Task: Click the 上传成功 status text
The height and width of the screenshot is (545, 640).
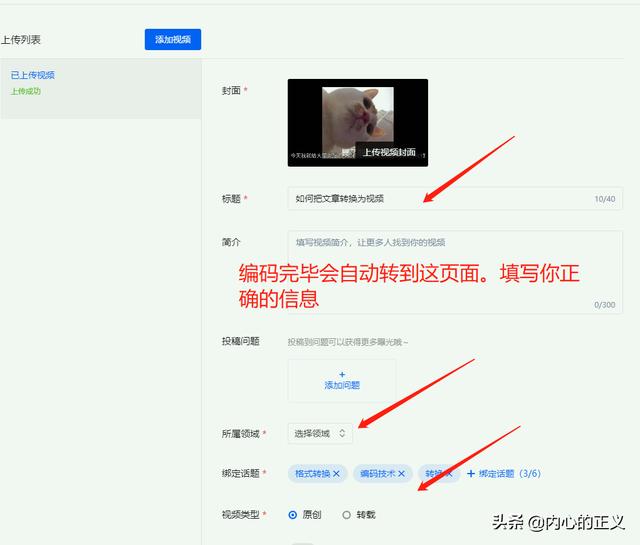Action: tap(26, 91)
